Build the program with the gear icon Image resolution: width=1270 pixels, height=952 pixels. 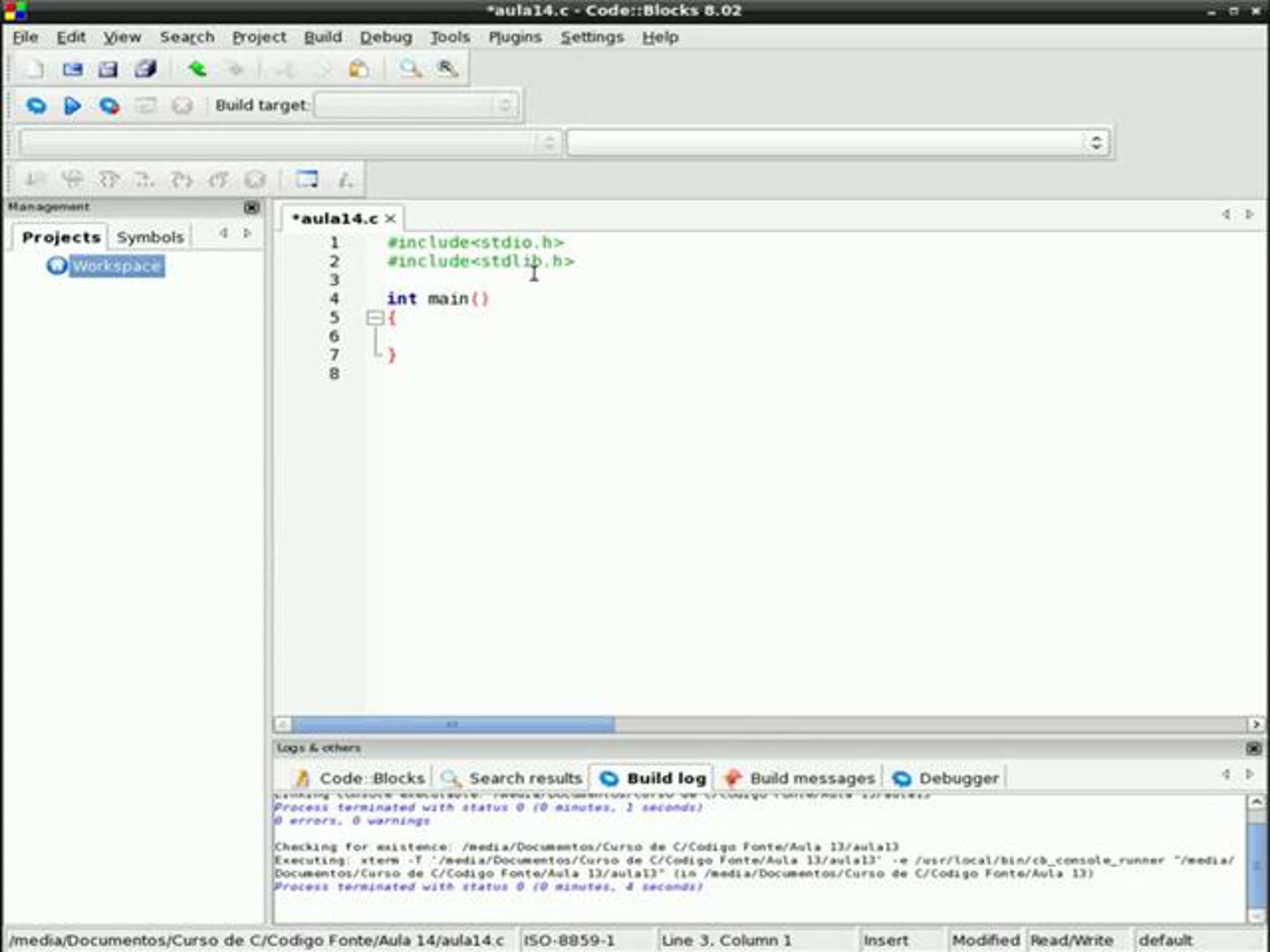[x=35, y=106]
